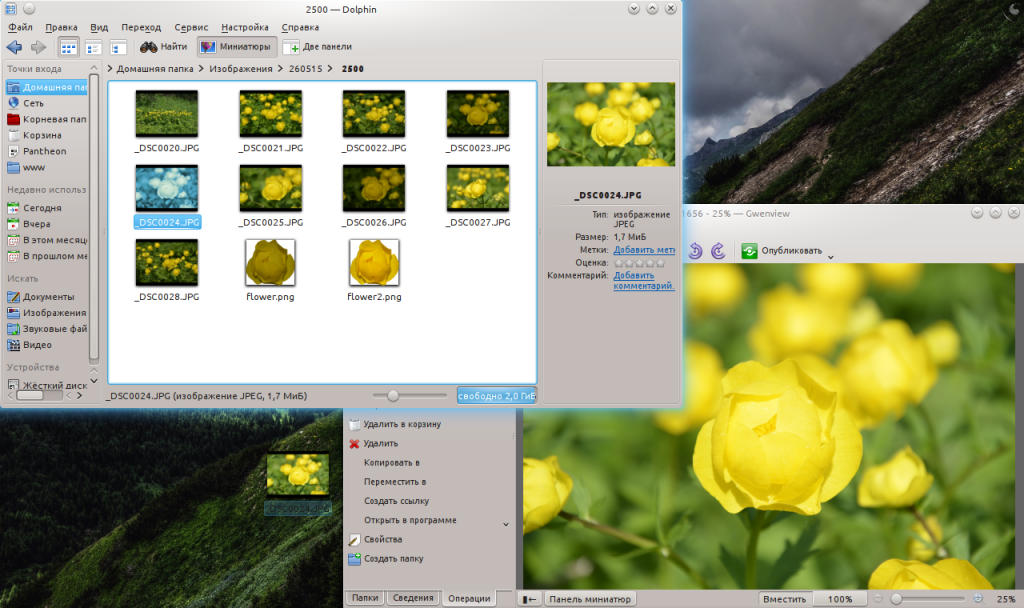The image size is (1024, 608).
Task: Click Копировать в action
Action: (x=391, y=462)
